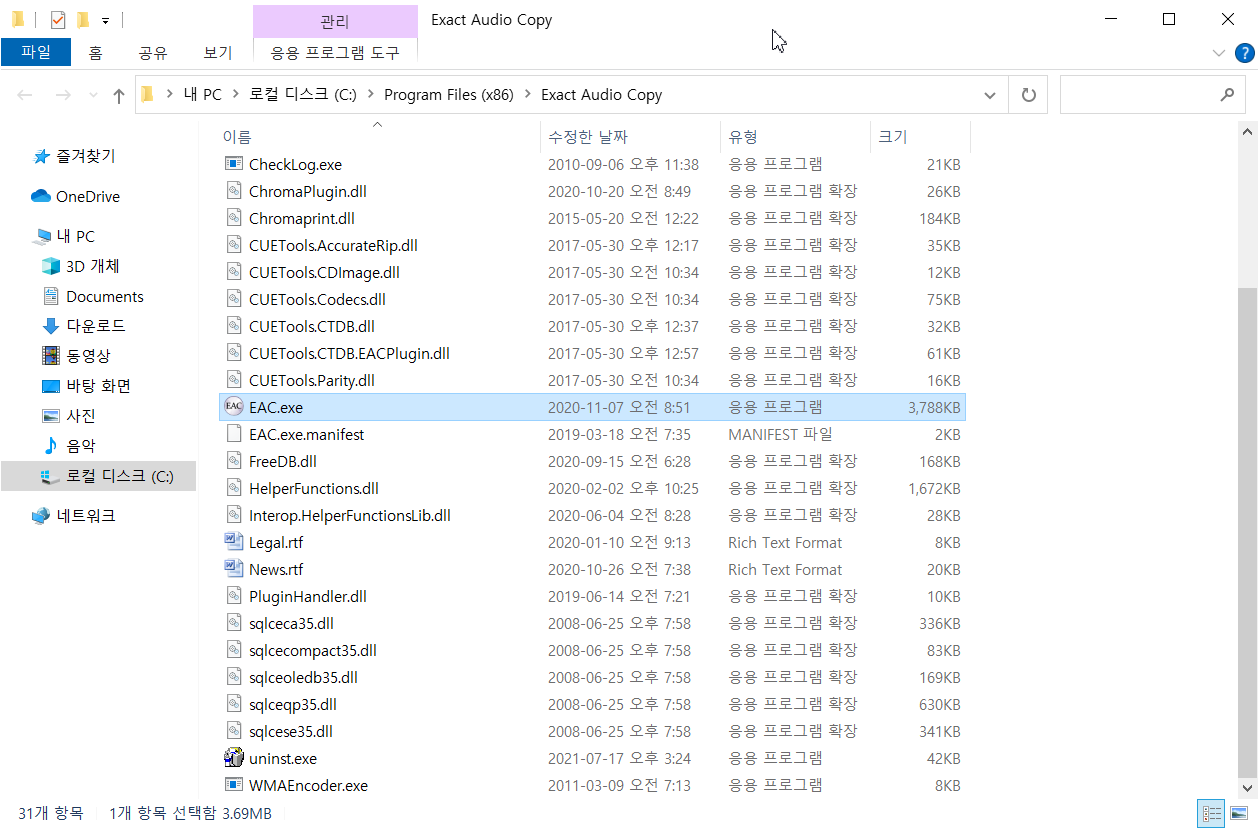Click the 3D 개체 cube icon
Image resolution: width=1259 pixels, height=829 pixels.
click(x=51, y=266)
